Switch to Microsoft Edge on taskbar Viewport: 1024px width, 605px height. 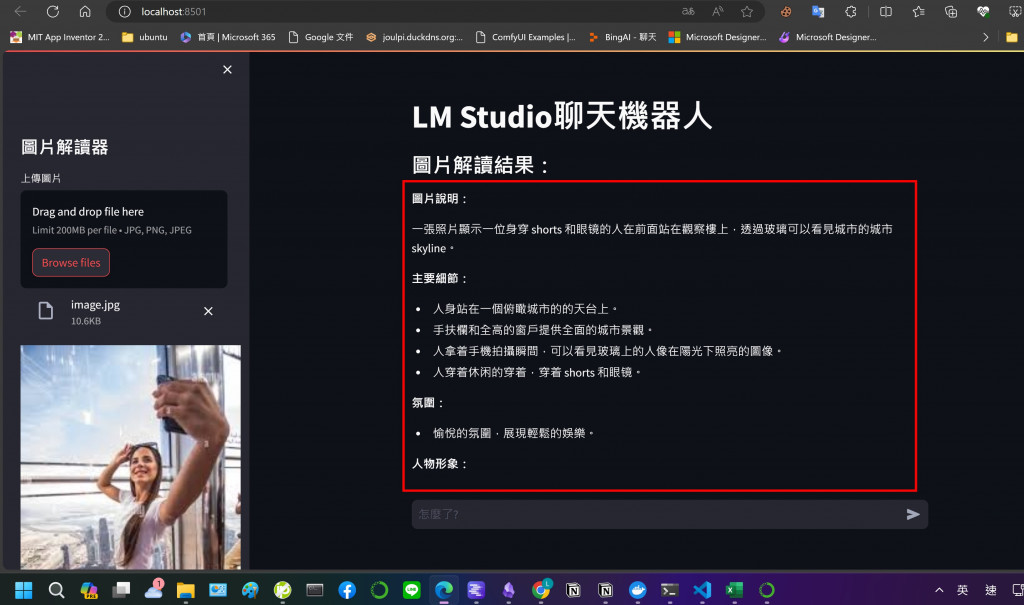444,590
